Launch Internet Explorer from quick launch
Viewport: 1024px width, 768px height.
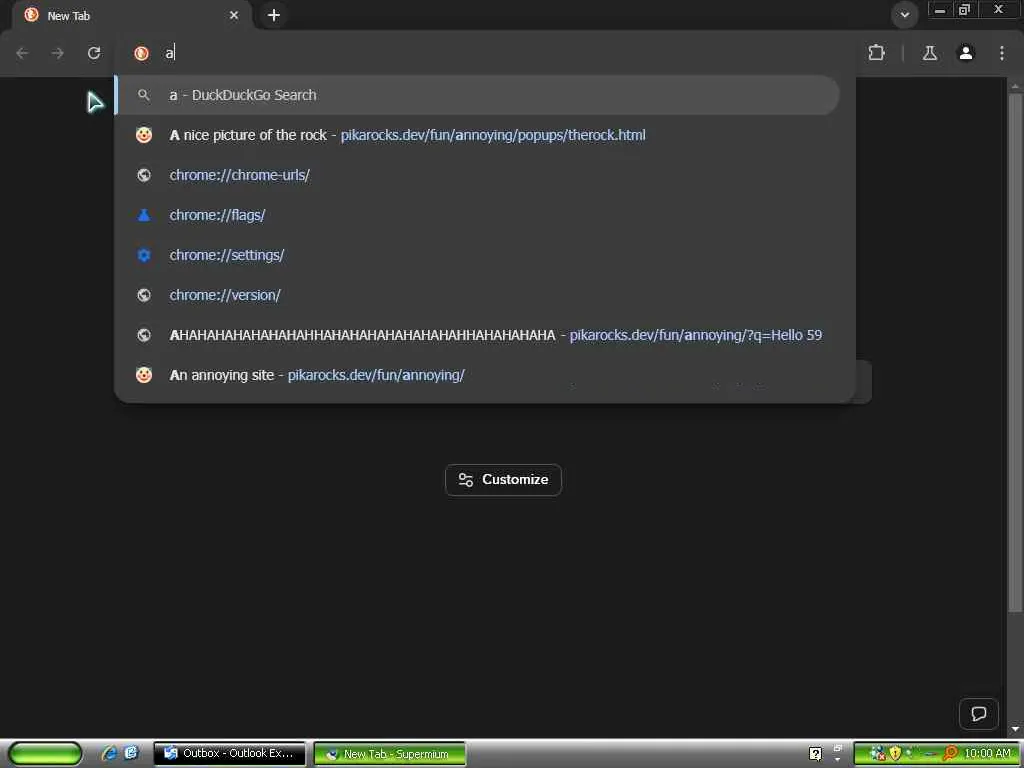click(109, 754)
